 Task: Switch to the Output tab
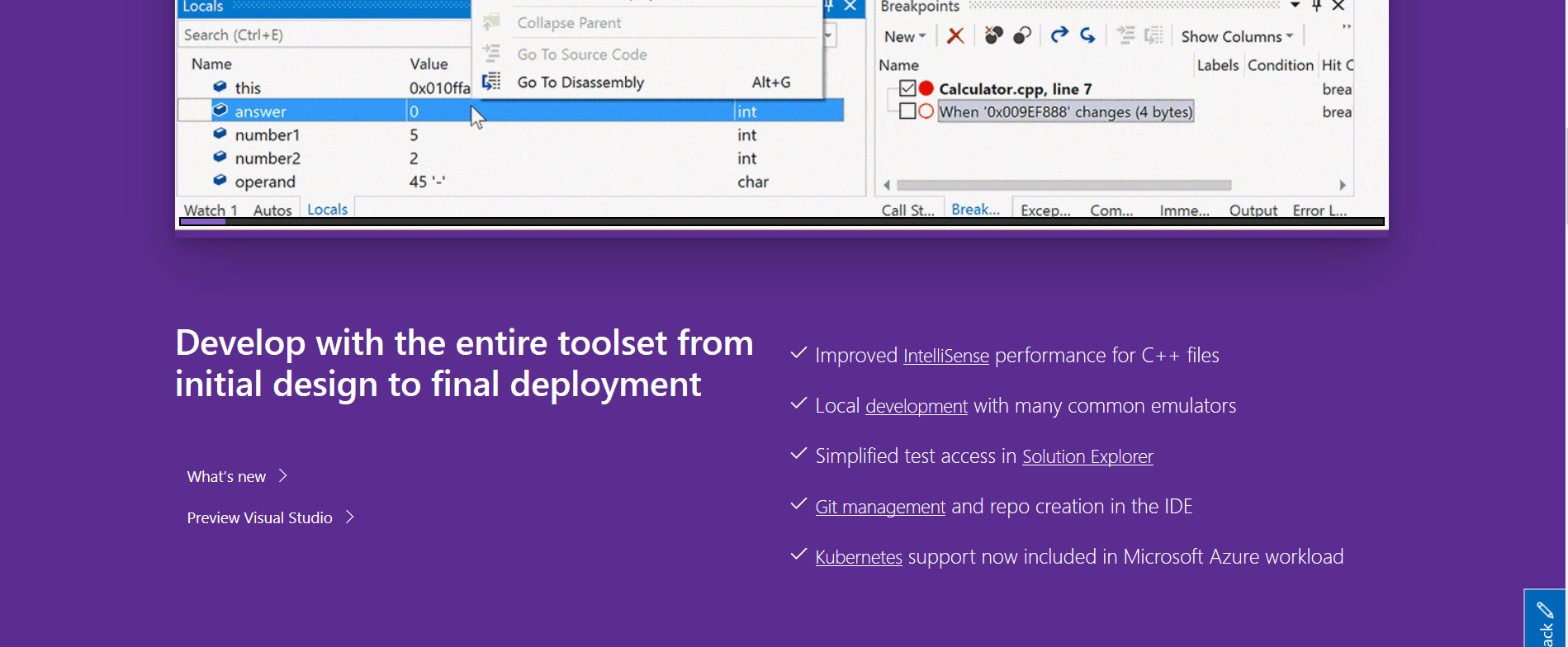(1253, 210)
